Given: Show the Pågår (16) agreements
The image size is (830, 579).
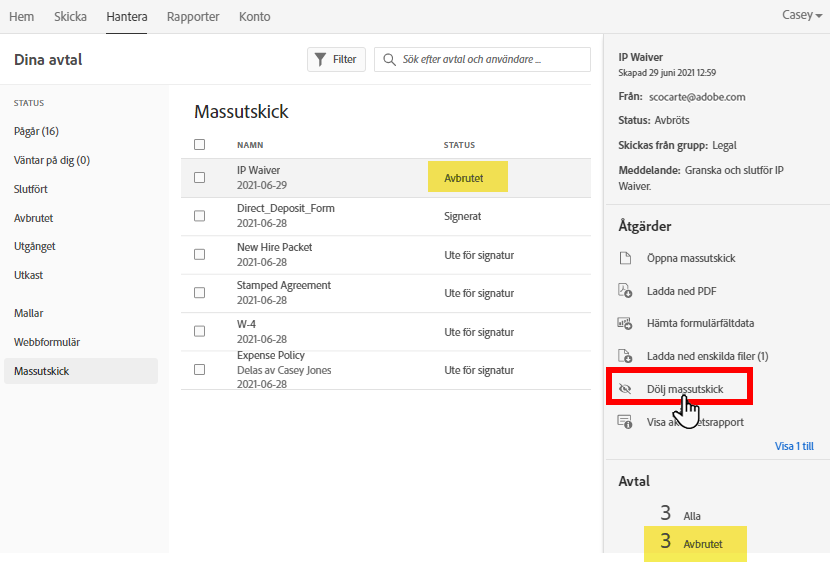Looking at the screenshot, I should point(36,131).
